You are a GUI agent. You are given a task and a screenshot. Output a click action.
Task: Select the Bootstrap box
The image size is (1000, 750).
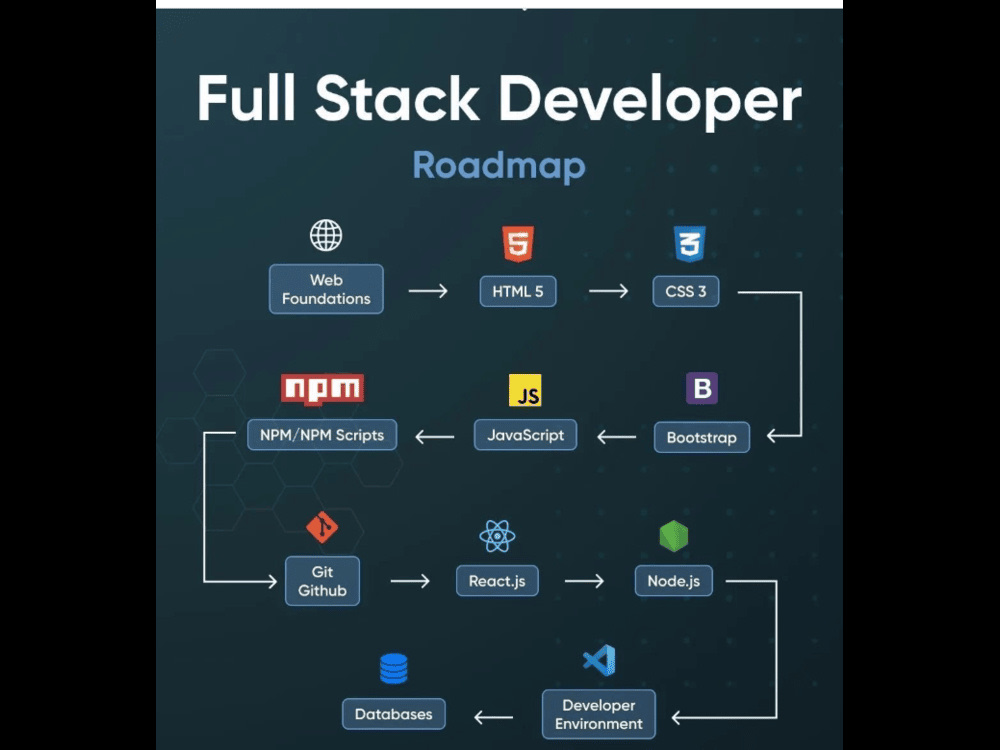pos(702,438)
